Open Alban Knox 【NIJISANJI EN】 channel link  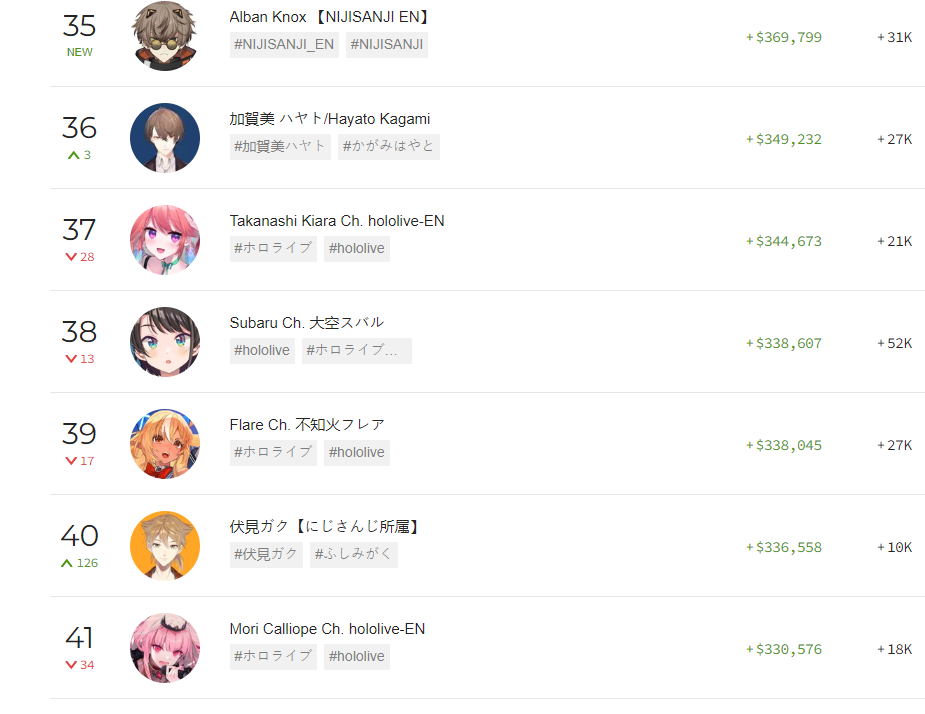329,17
